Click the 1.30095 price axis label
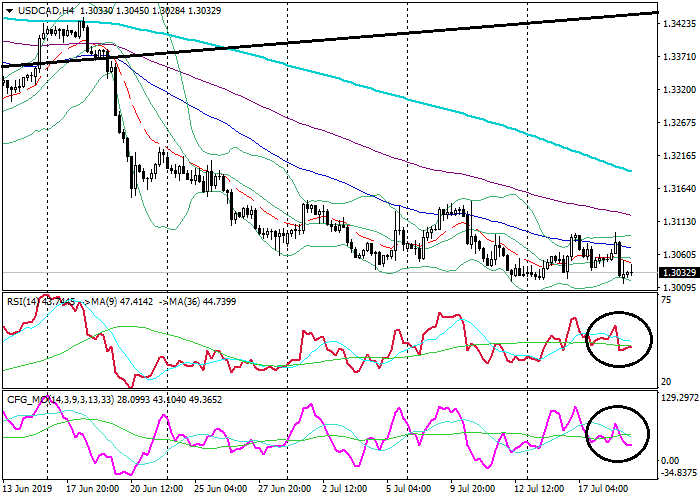This screenshot has width=700, height=500. [x=677, y=287]
